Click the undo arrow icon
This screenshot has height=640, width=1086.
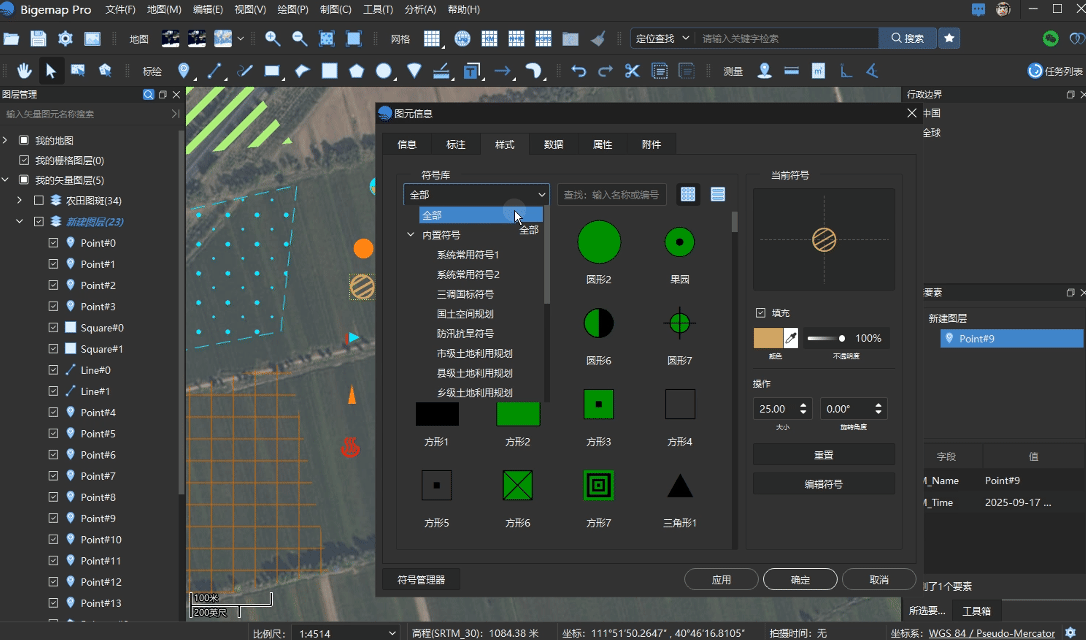click(x=578, y=71)
